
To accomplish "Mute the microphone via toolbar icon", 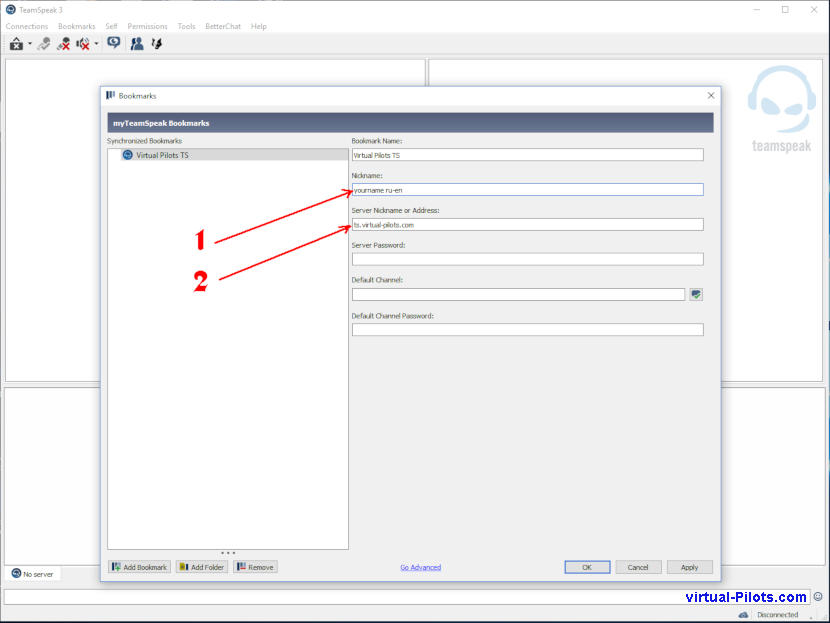I will 64,44.
